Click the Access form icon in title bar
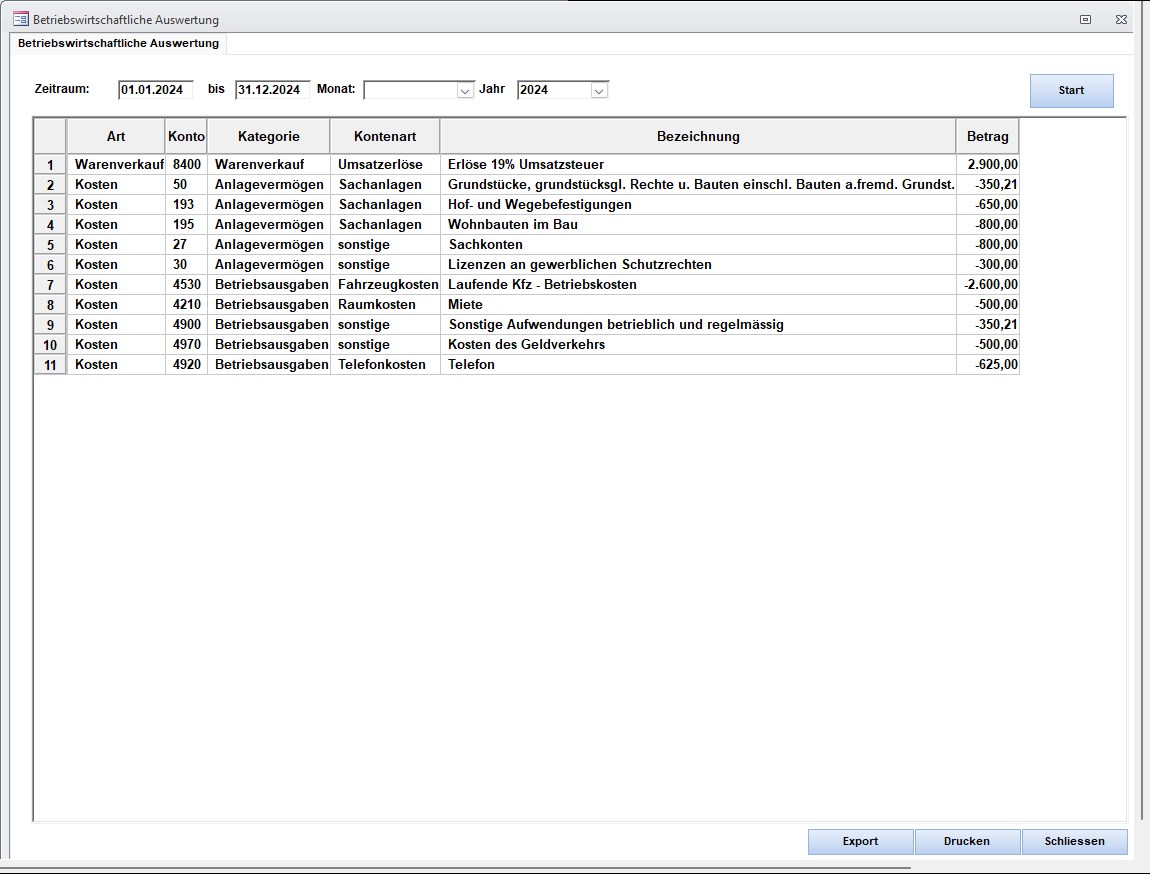Image resolution: width=1150 pixels, height=874 pixels. pos(20,19)
